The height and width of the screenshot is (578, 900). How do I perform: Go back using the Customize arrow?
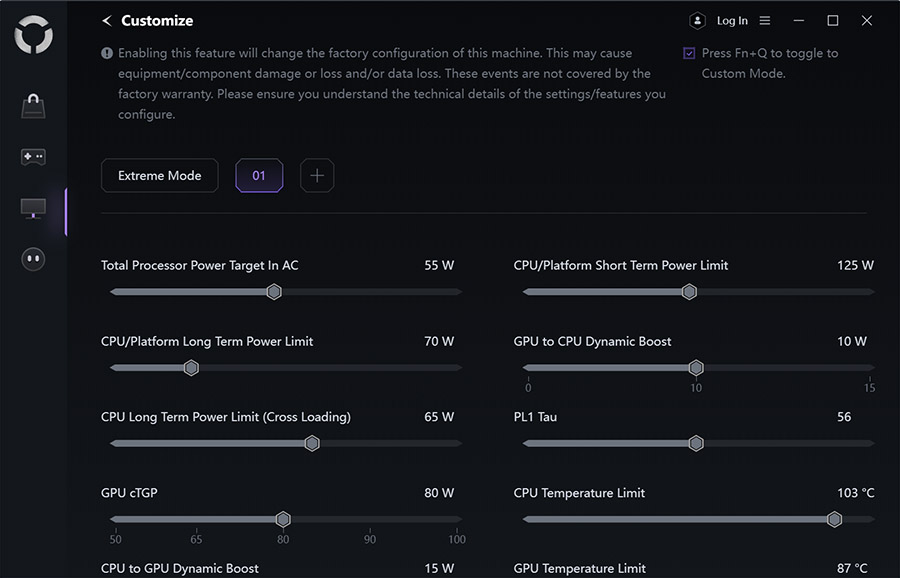click(x=107, y=21)
